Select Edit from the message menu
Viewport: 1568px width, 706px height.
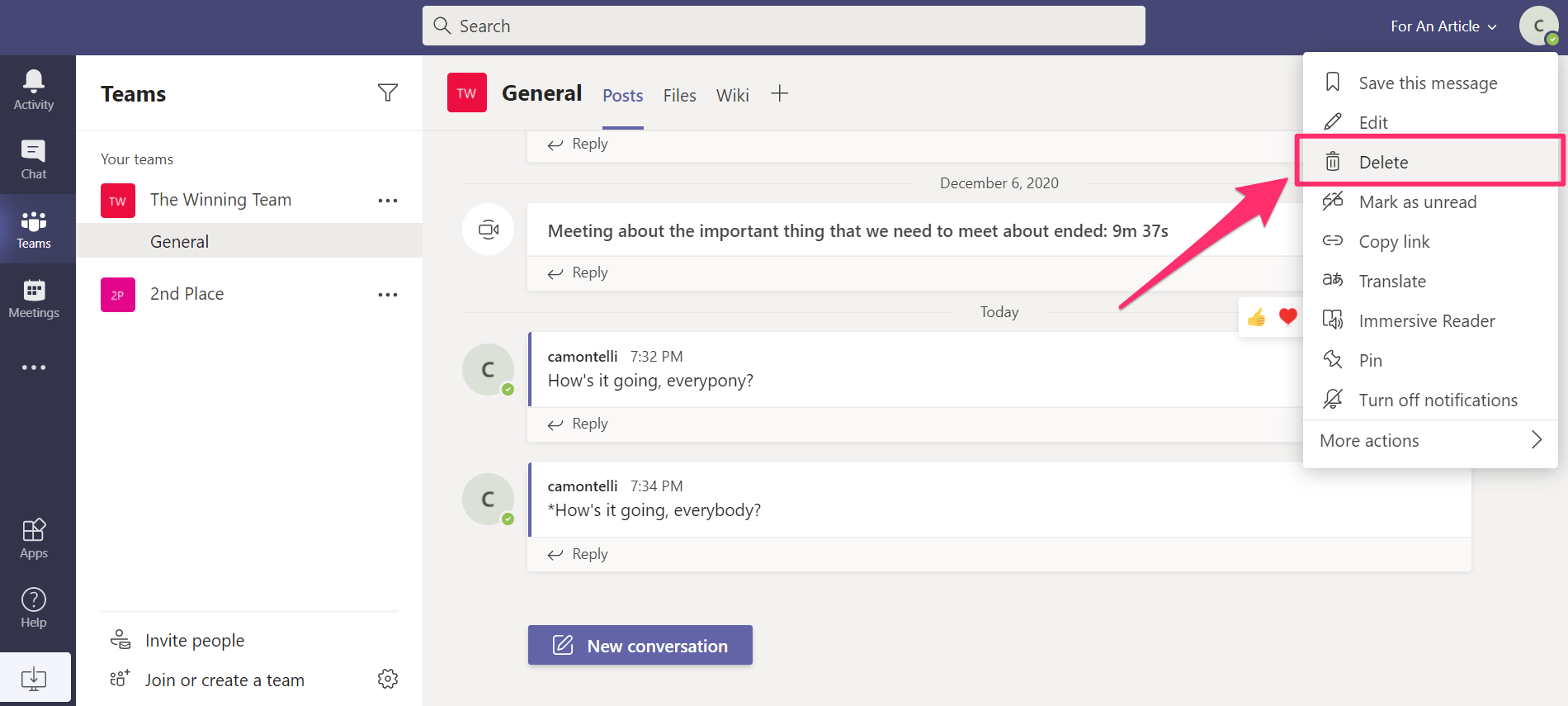pyautogui.click(x=1430, y=122)
